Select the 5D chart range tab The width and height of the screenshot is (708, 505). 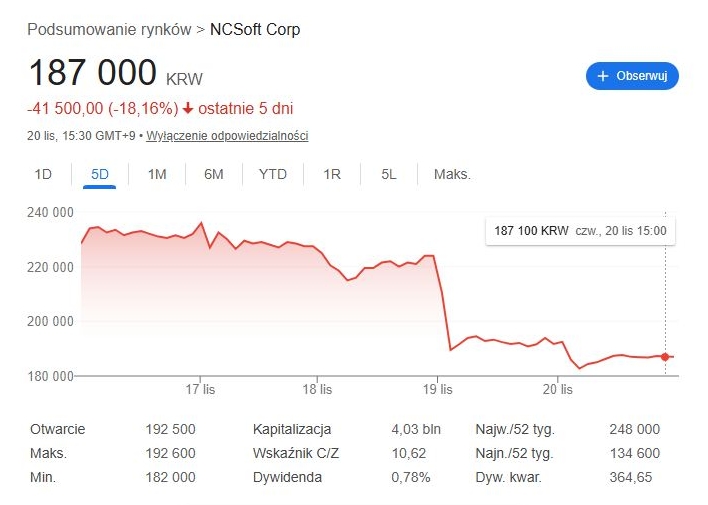tap(99, 174)
